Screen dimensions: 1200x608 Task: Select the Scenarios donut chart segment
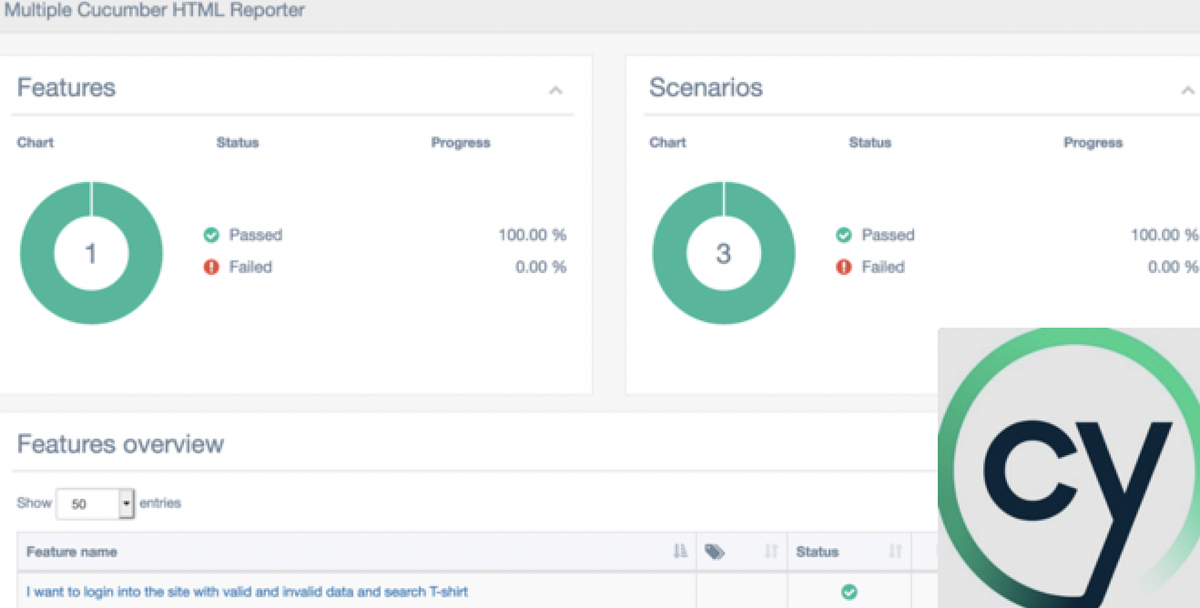723,195
